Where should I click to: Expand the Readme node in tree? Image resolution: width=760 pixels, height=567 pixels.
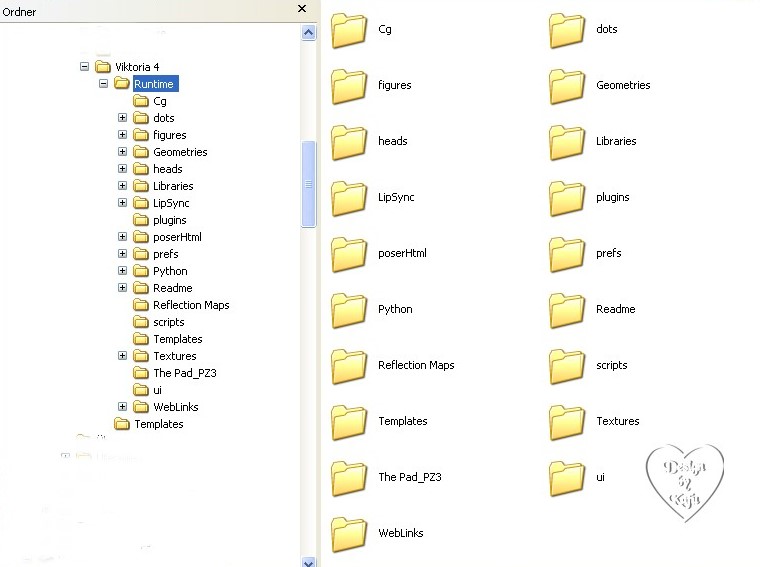122,287
